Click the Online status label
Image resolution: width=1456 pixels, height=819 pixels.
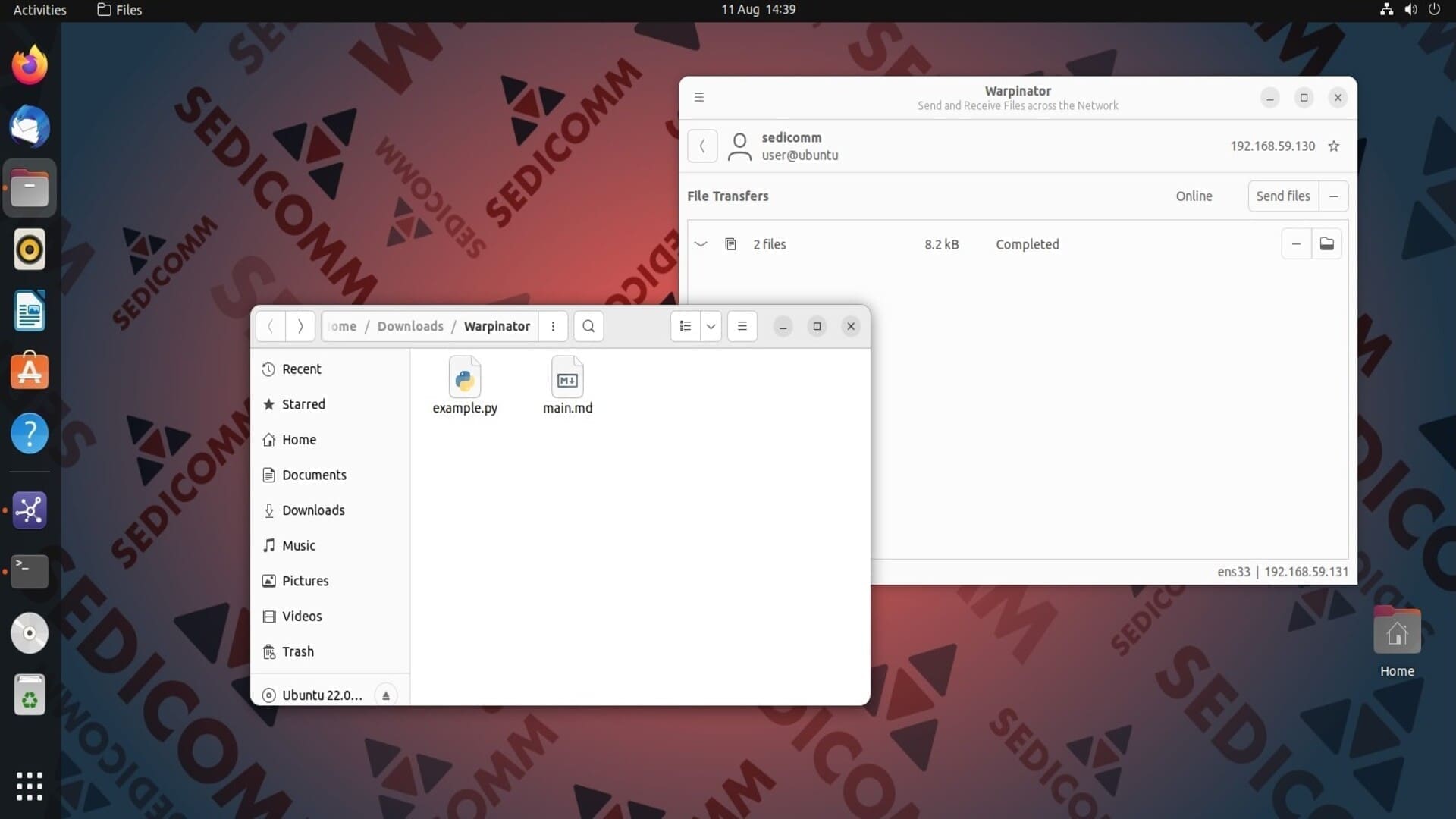click(x=1194, y=196)
